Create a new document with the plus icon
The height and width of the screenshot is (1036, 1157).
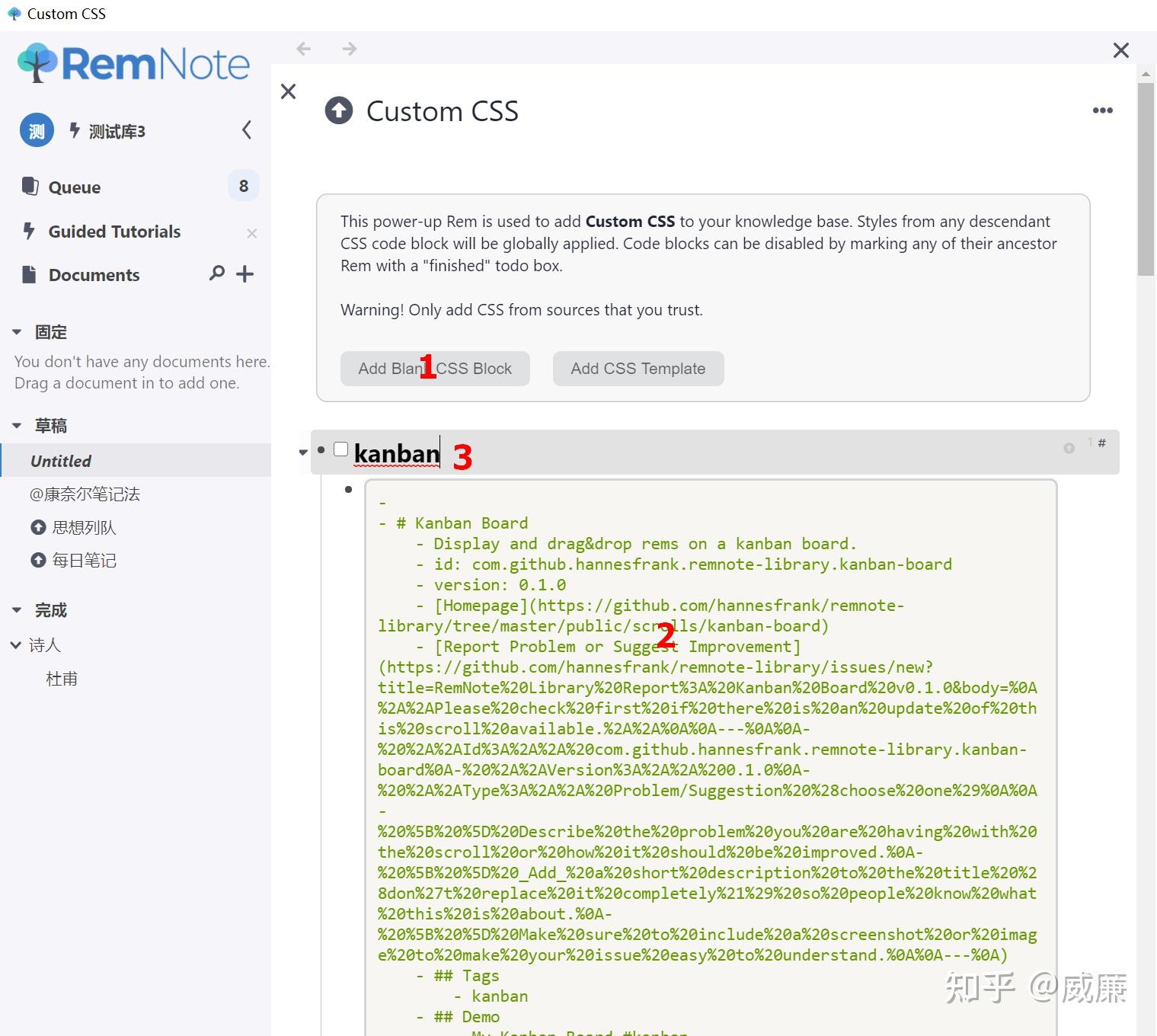245,273
